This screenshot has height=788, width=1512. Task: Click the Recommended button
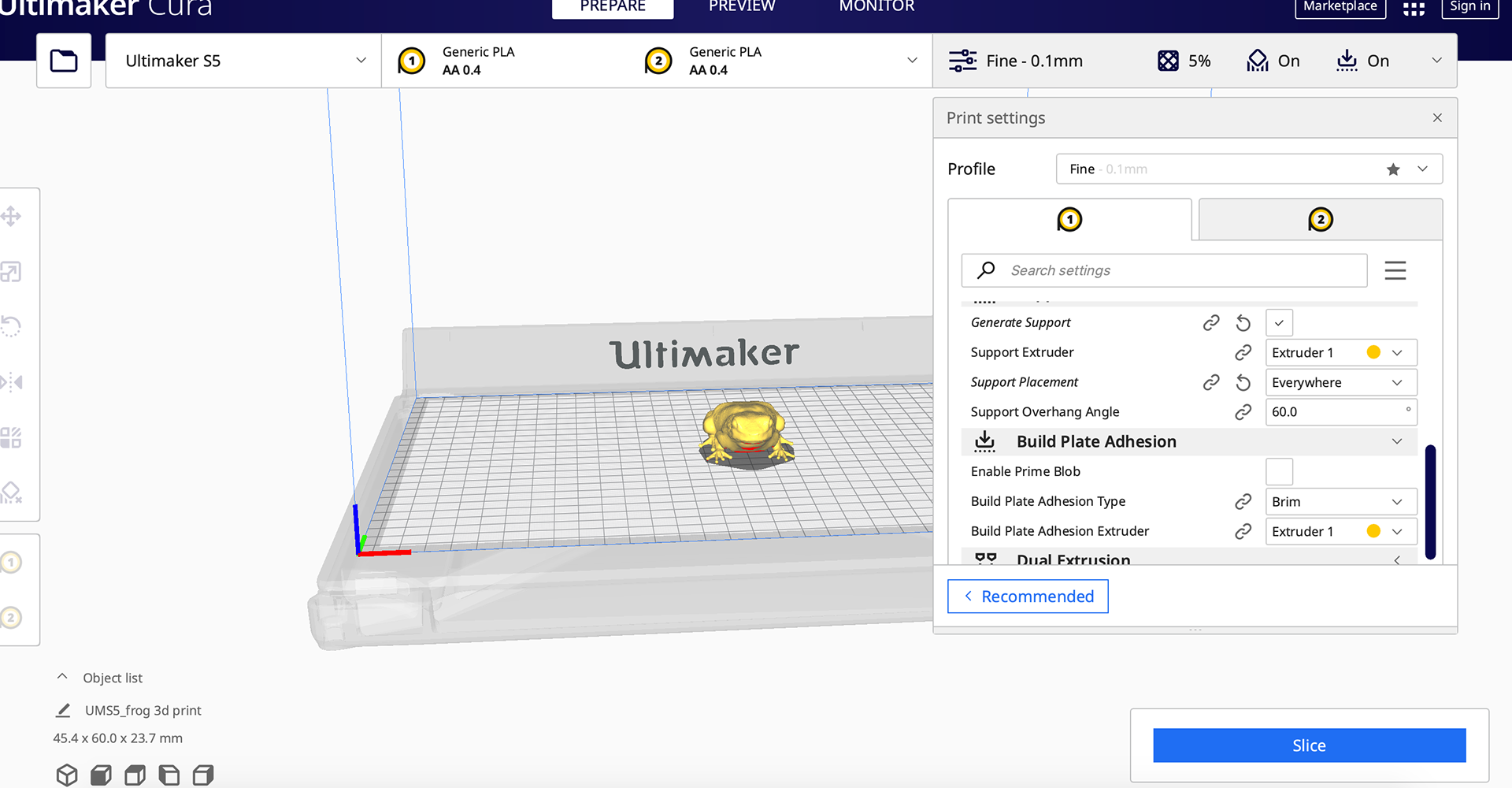coord(1028,597)
